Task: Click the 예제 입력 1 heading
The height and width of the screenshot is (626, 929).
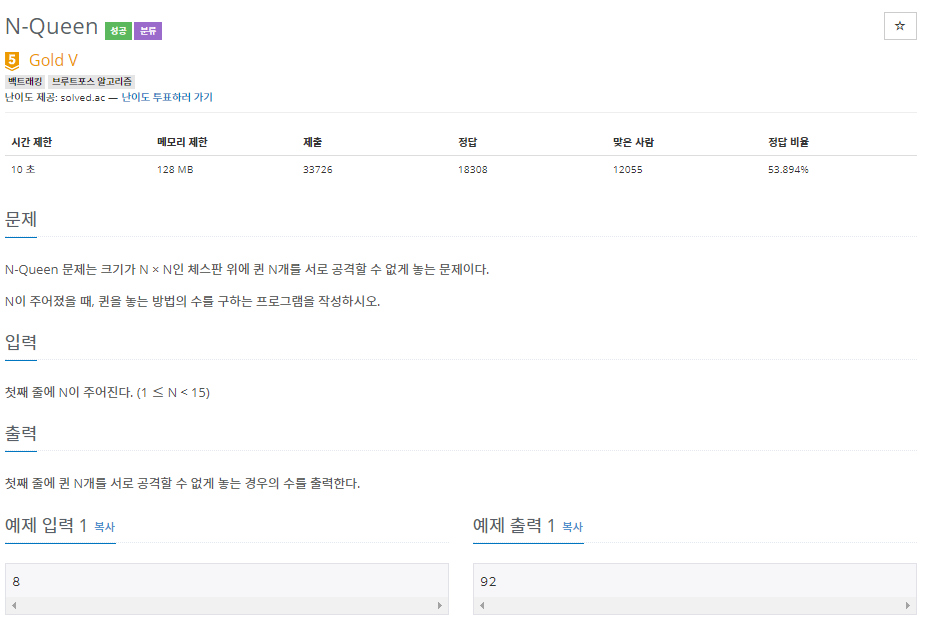Action: (x=46, y=525)
